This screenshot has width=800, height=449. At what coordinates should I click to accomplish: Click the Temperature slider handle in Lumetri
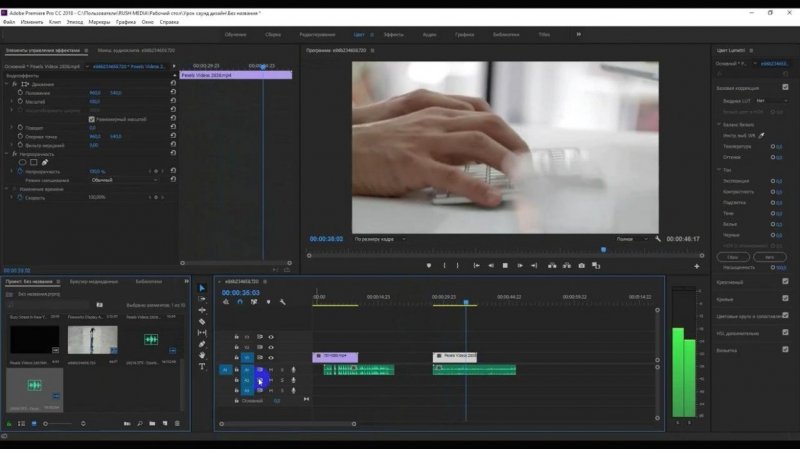click(774, 146)
